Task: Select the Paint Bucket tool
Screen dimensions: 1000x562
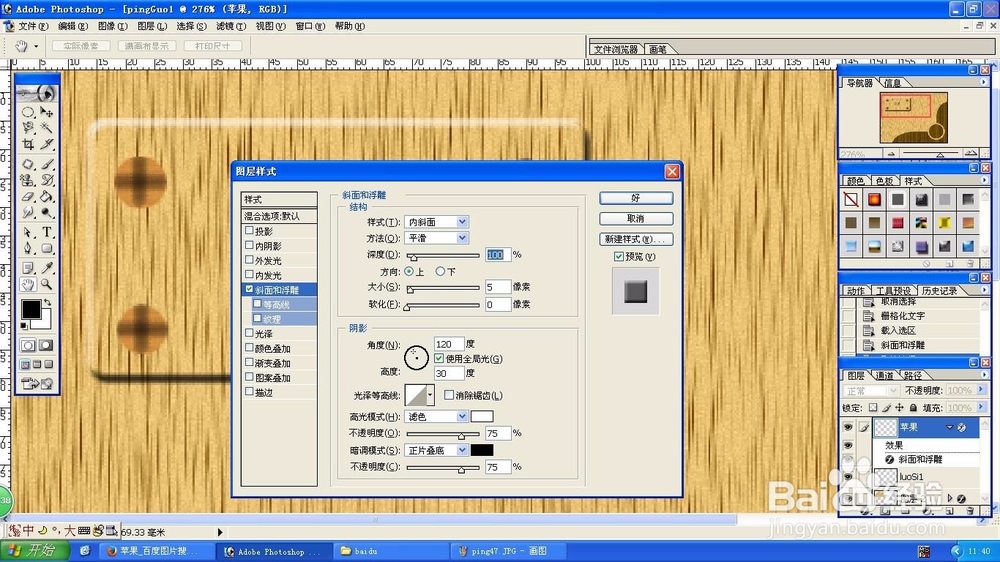Action: pyautogui.click(x=47, y=196)
